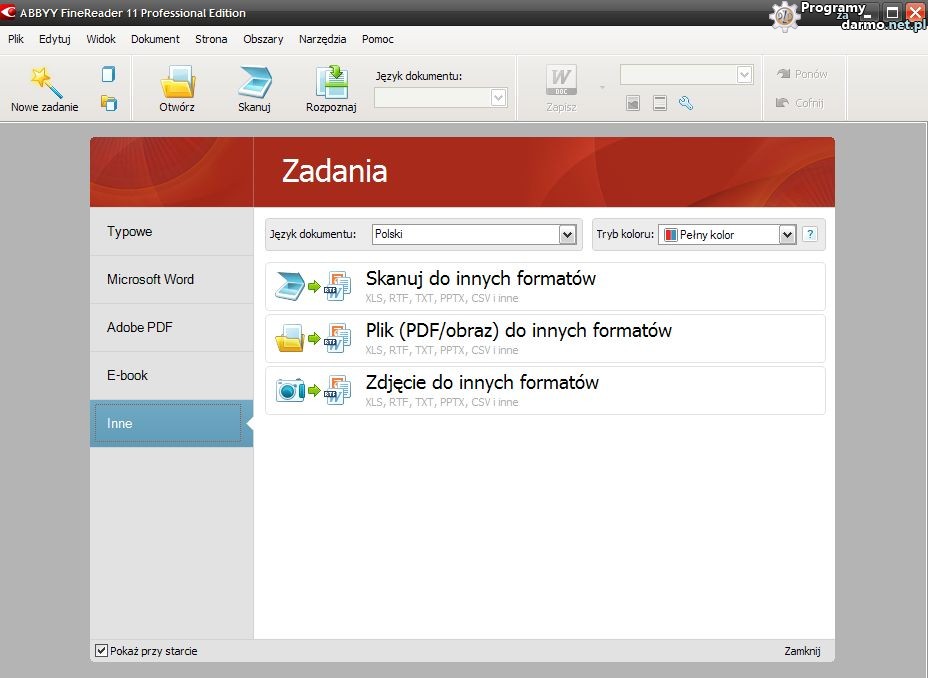Expand the Polski document language dropdown

point(568,235)
